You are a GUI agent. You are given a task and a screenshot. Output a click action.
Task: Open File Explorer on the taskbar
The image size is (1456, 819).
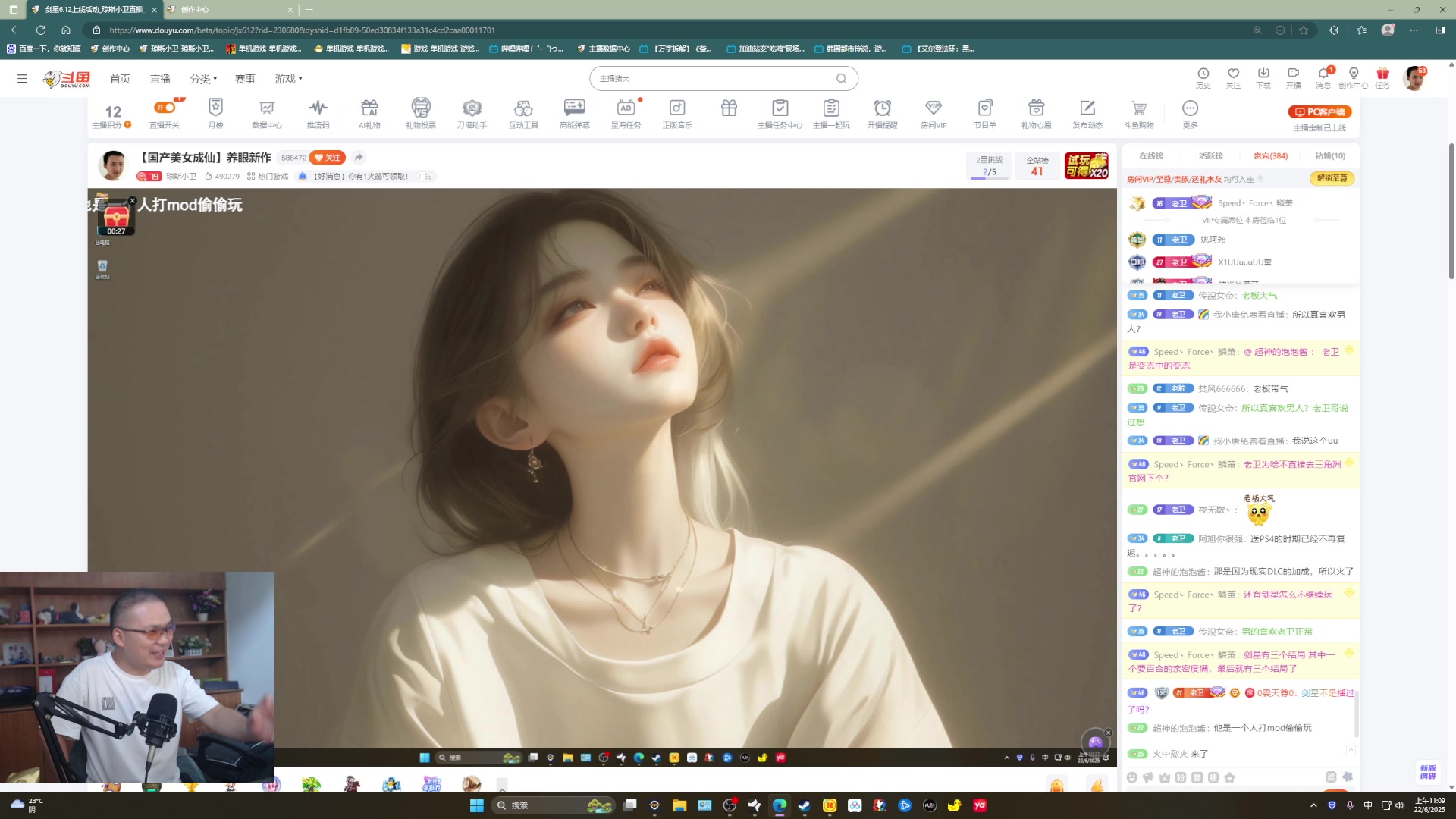click(679, 805)
